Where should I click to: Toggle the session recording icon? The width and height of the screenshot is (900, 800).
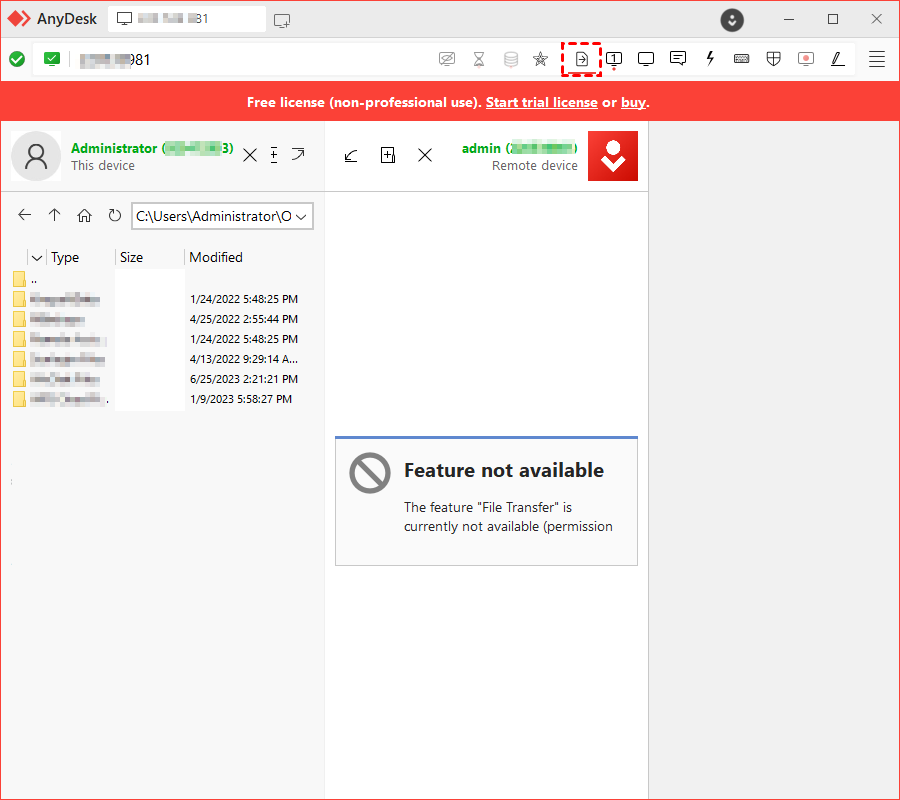(806, 59)
